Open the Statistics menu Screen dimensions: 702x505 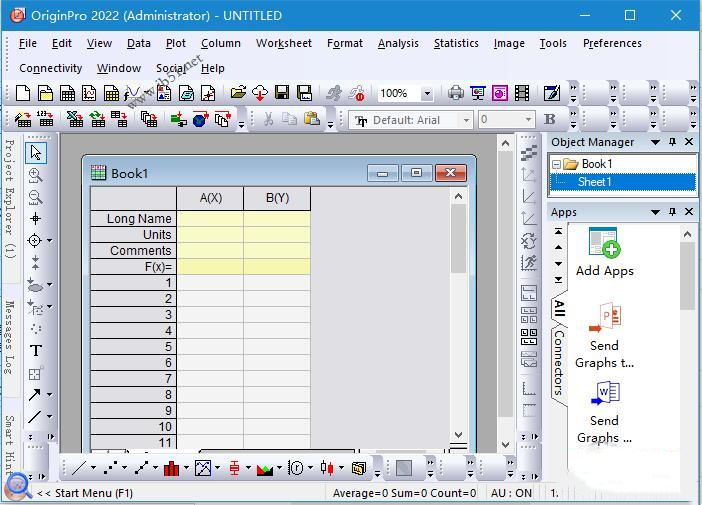[x=456, y=43]
